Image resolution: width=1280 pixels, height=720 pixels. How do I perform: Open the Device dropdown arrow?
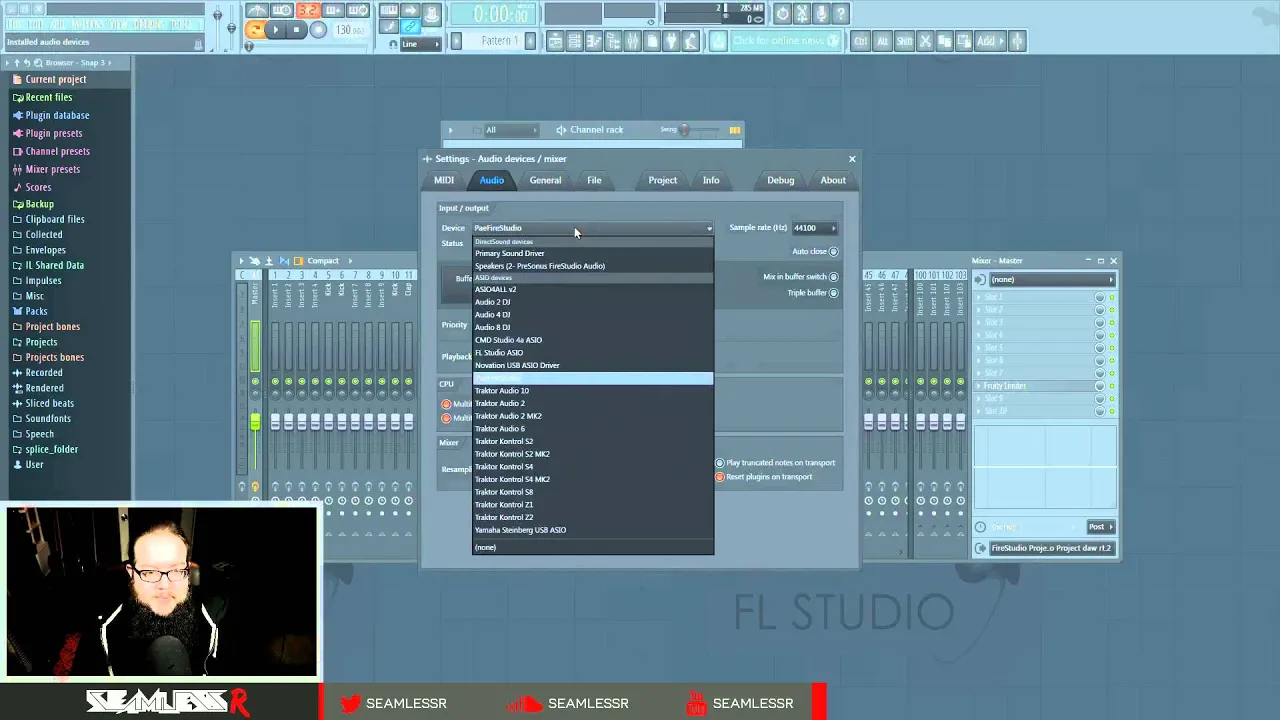(x=709, y=228)
